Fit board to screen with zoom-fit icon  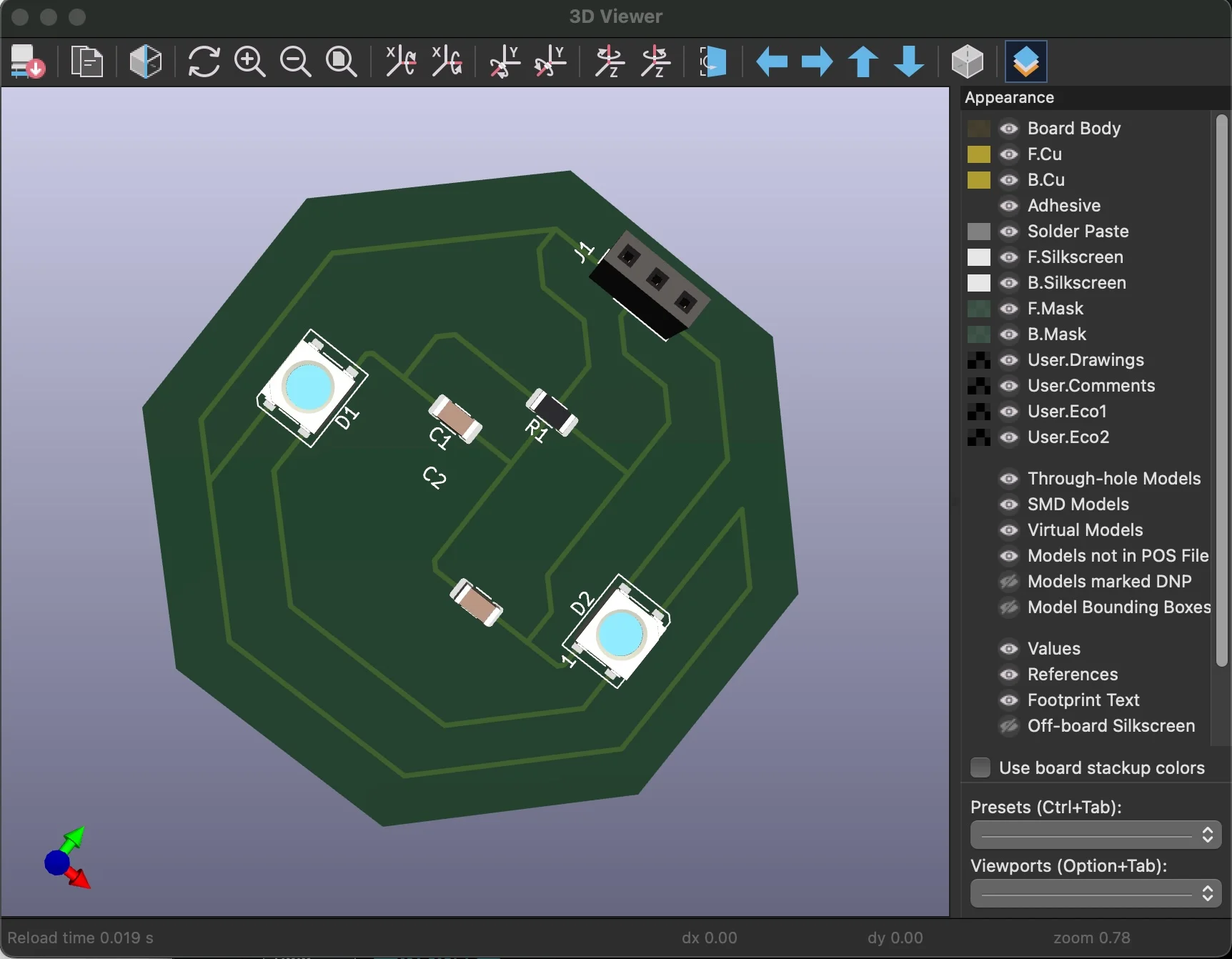pyautogui.click(x=342, y=61)
